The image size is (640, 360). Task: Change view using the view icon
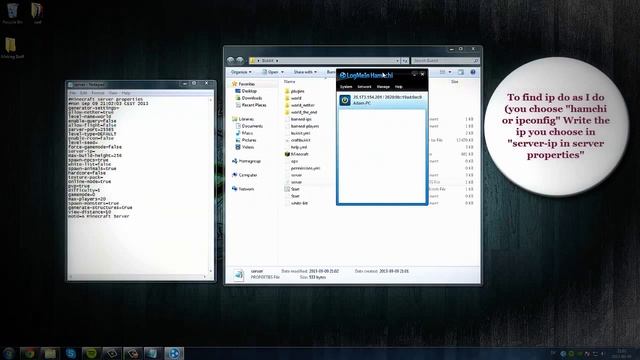[x=442, y=72]
